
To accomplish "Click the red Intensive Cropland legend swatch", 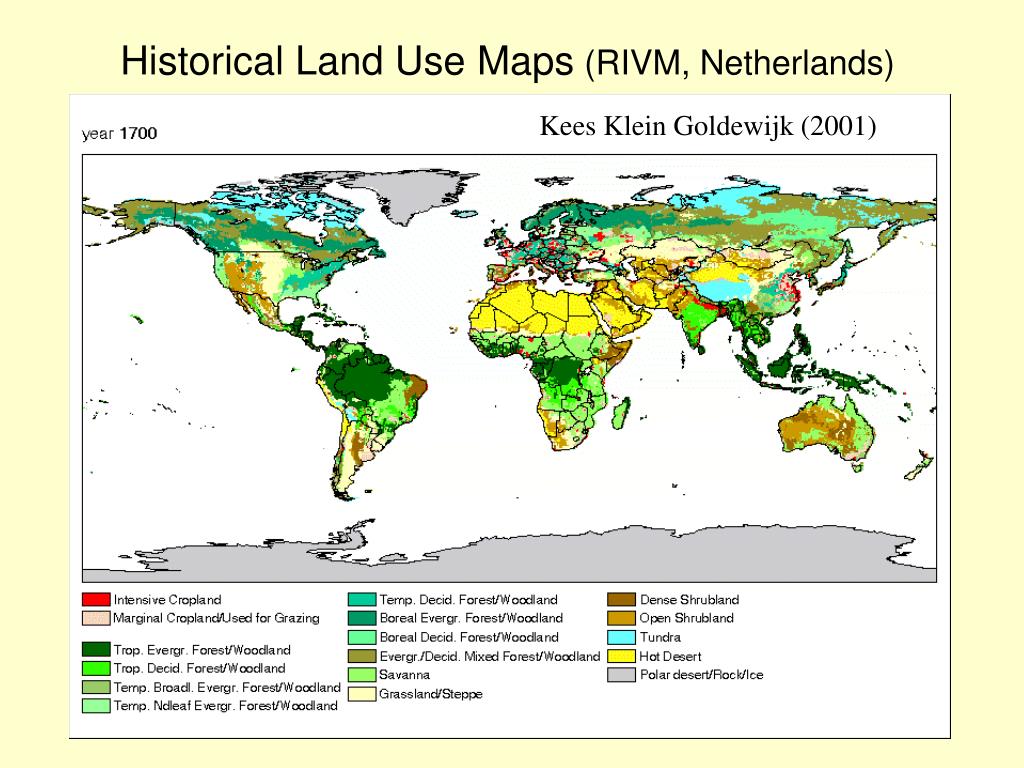I will pos(96,599).
